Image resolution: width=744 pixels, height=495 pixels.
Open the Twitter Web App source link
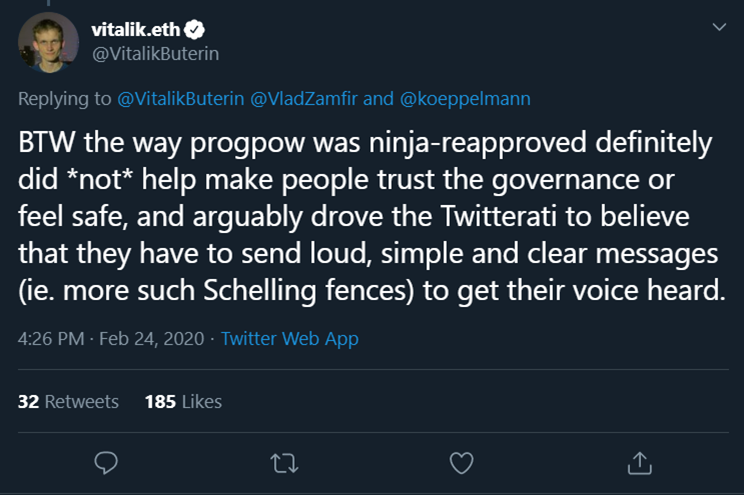point(290,339)
